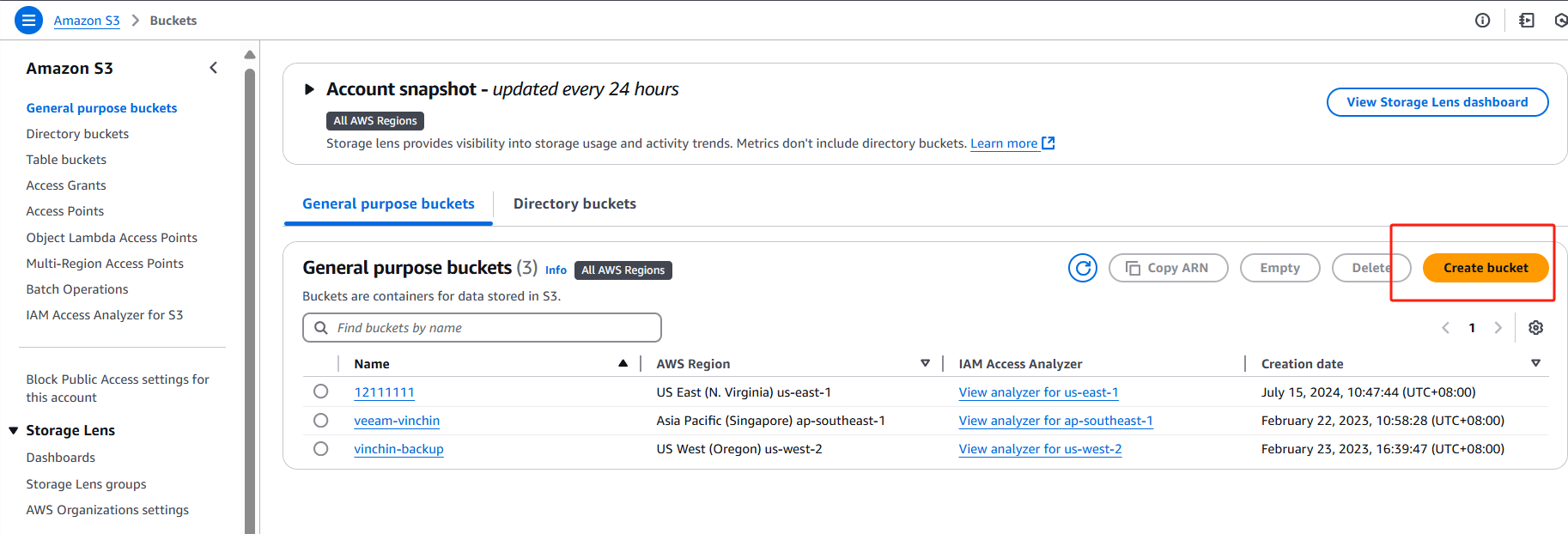Open IAM Access Analyzer for S3
Image resolution: width=1568 pixels, height=534 pixels.
click(105, 315)
